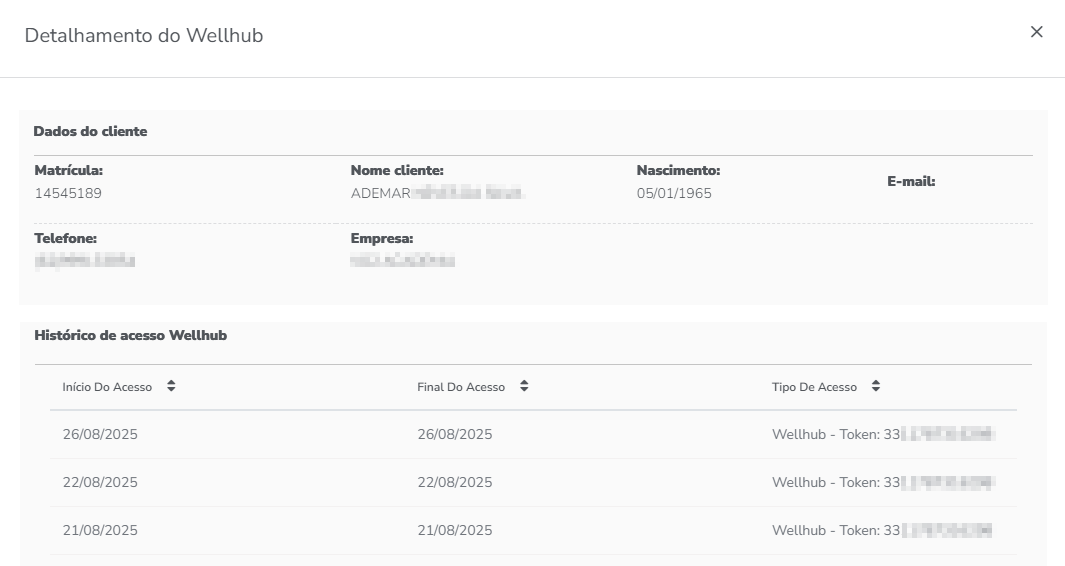This screenshot has width=1065, height=566.
Task: Select Wellhub token in the 21/08/2025 row
Action: coord(883,530)
